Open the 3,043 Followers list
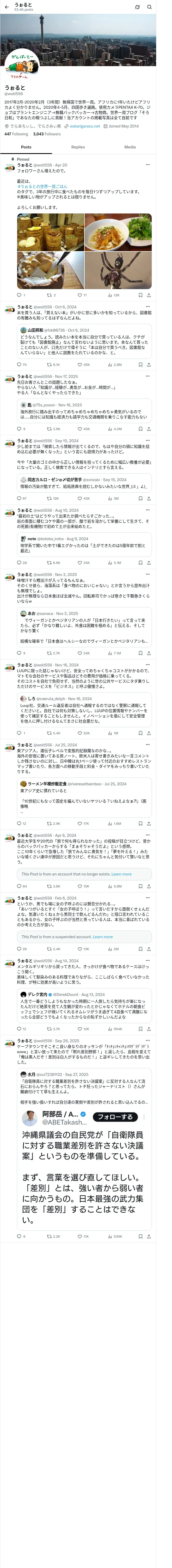The height and width of the screenshot is (1568, 172). pyautogui.click(x=47, y=134)
